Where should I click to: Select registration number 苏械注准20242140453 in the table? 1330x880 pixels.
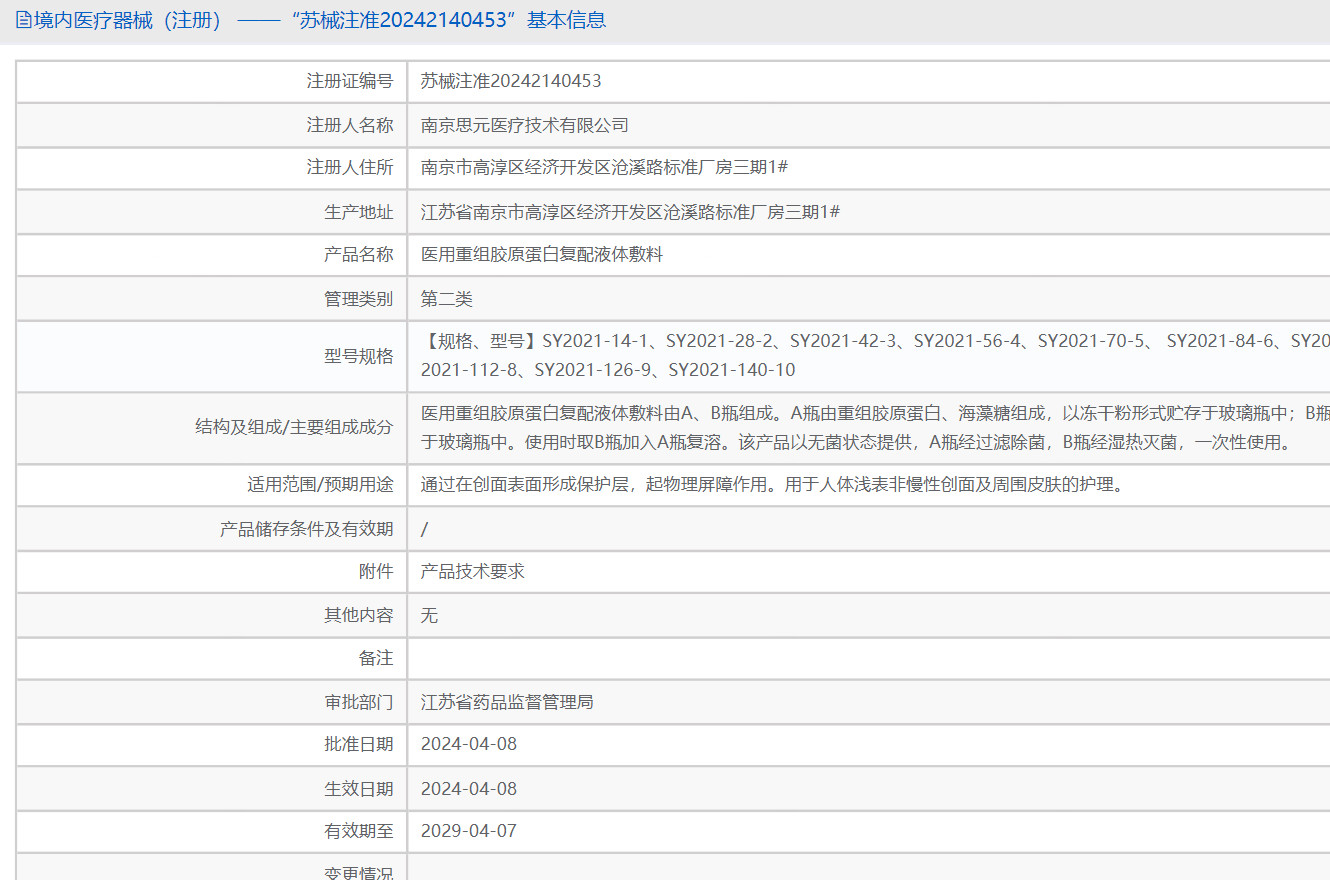[511, 81]
